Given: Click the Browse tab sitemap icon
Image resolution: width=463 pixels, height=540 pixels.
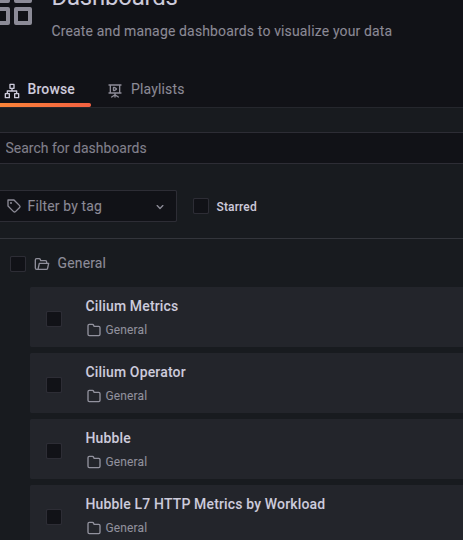Looking at the screenshot, I should tap(12, 91).
